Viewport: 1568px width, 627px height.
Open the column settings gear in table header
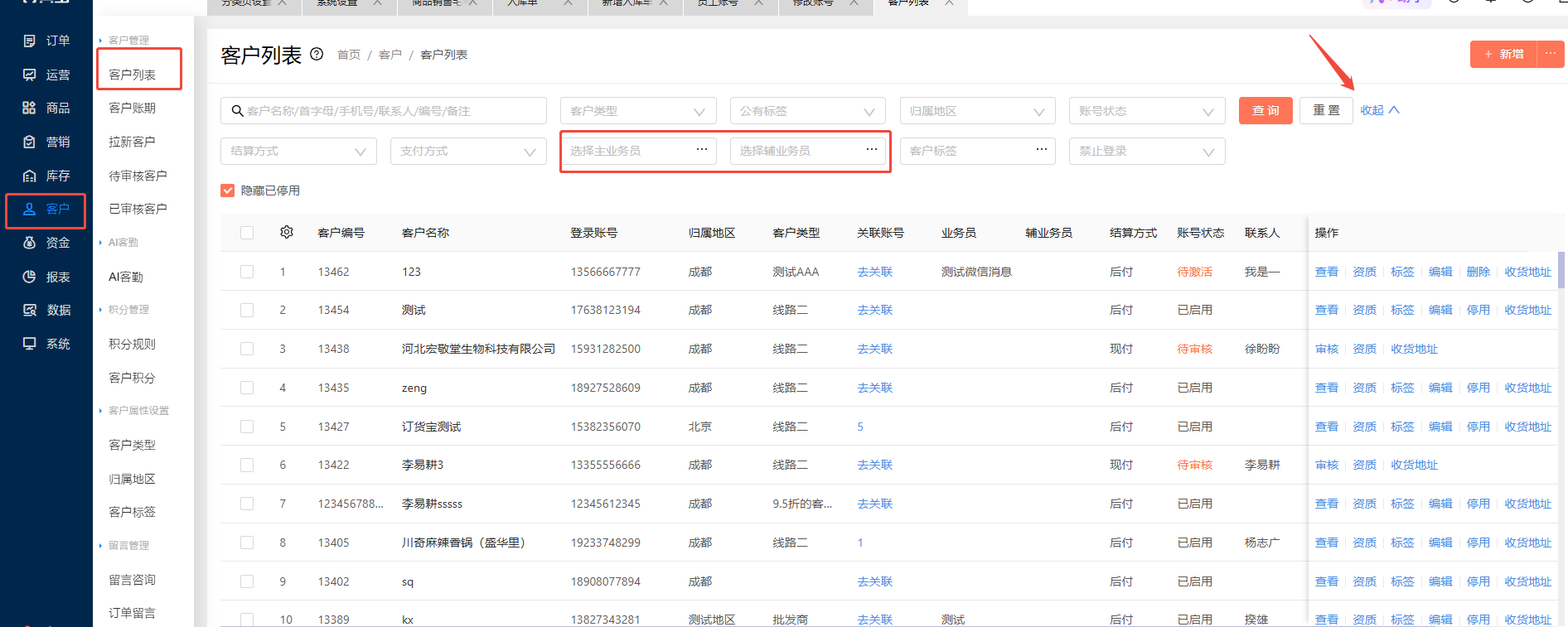[287, 232]
